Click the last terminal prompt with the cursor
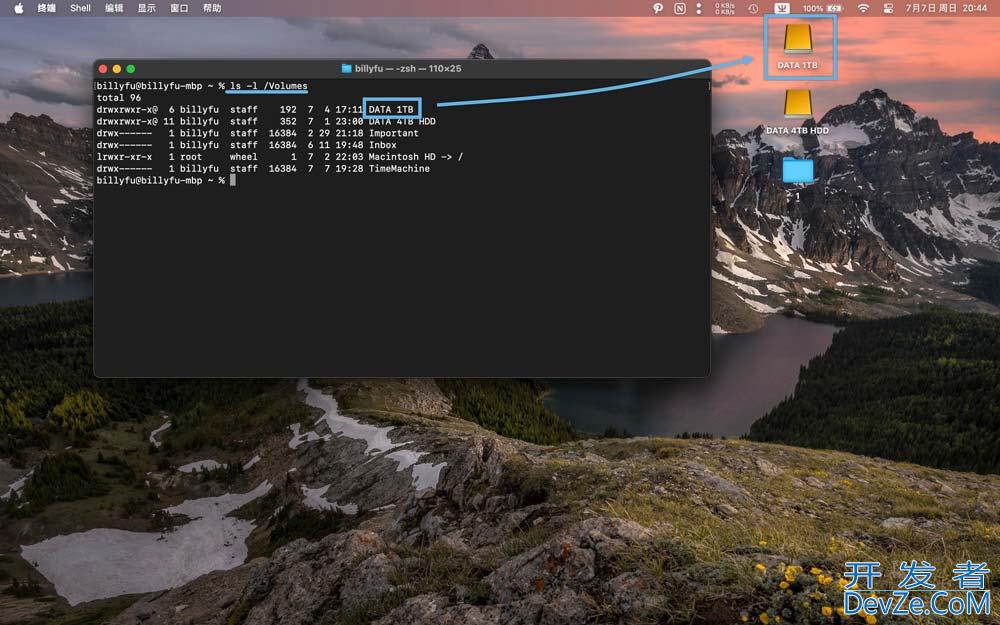The image size is (1000, 625). (166, 180)
